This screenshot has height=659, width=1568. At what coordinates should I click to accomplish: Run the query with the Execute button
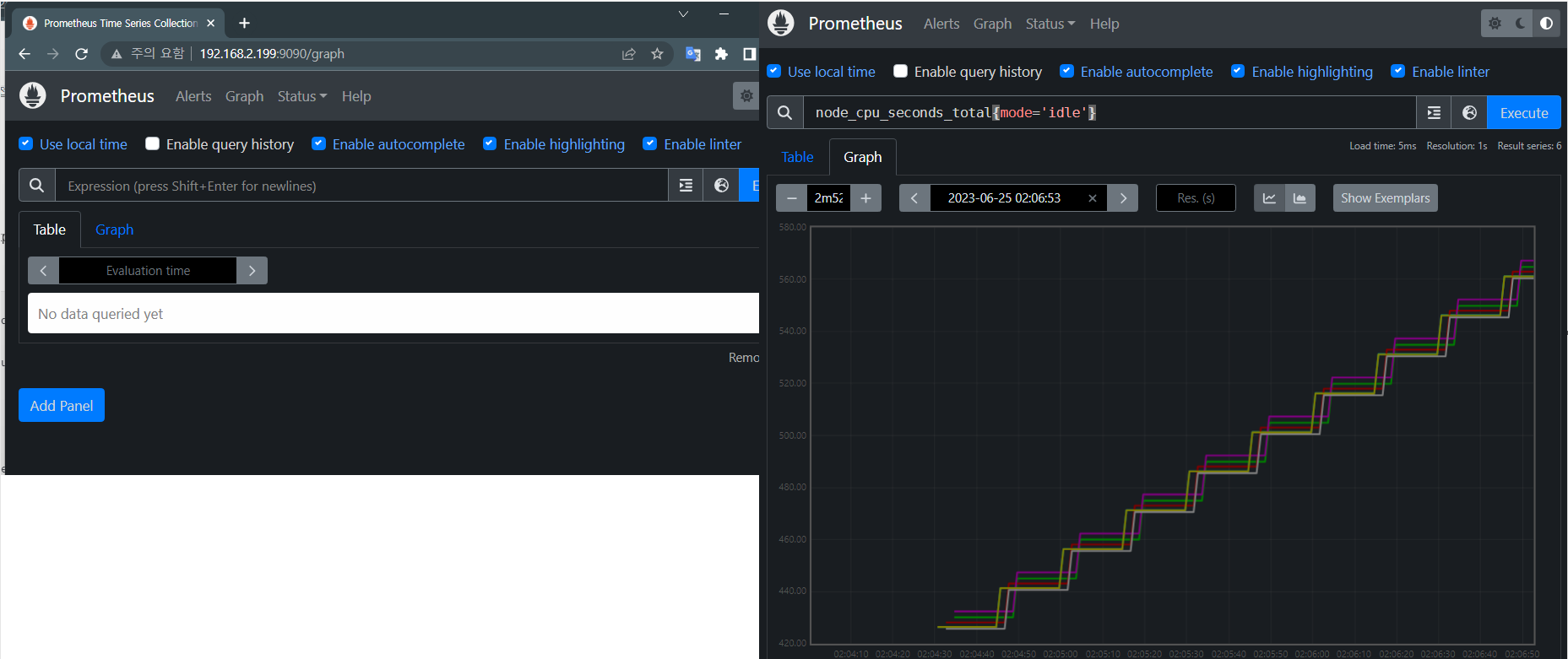pyautogui.click(x=1524, y=112)
